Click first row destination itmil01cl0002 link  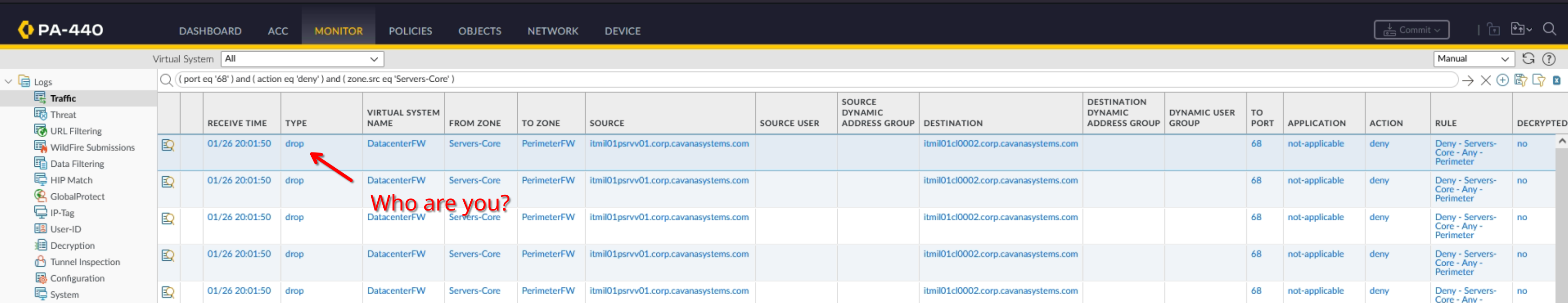pos(1000,144)
